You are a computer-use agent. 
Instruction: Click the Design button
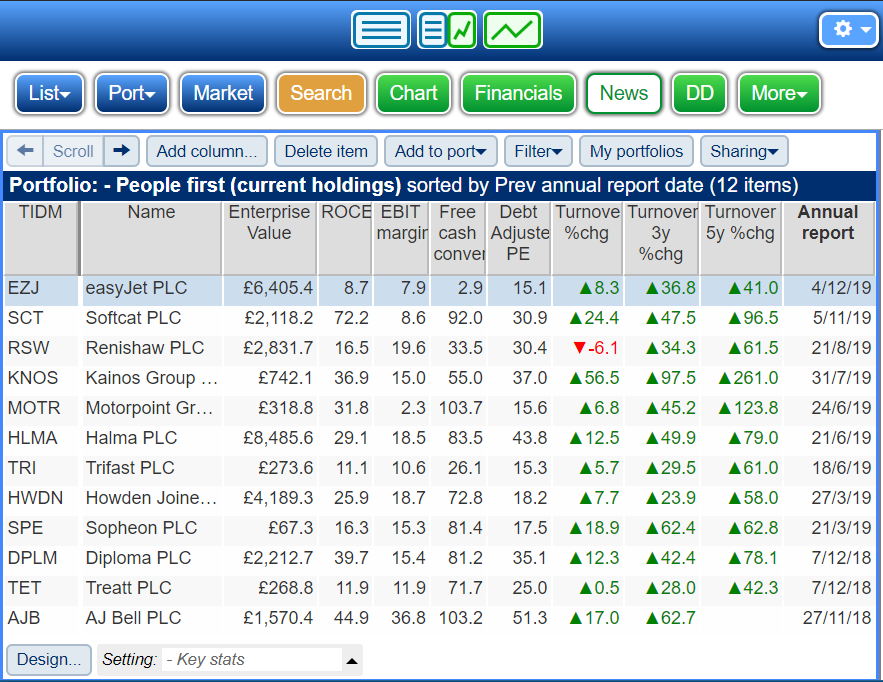(x=49, y=659)
